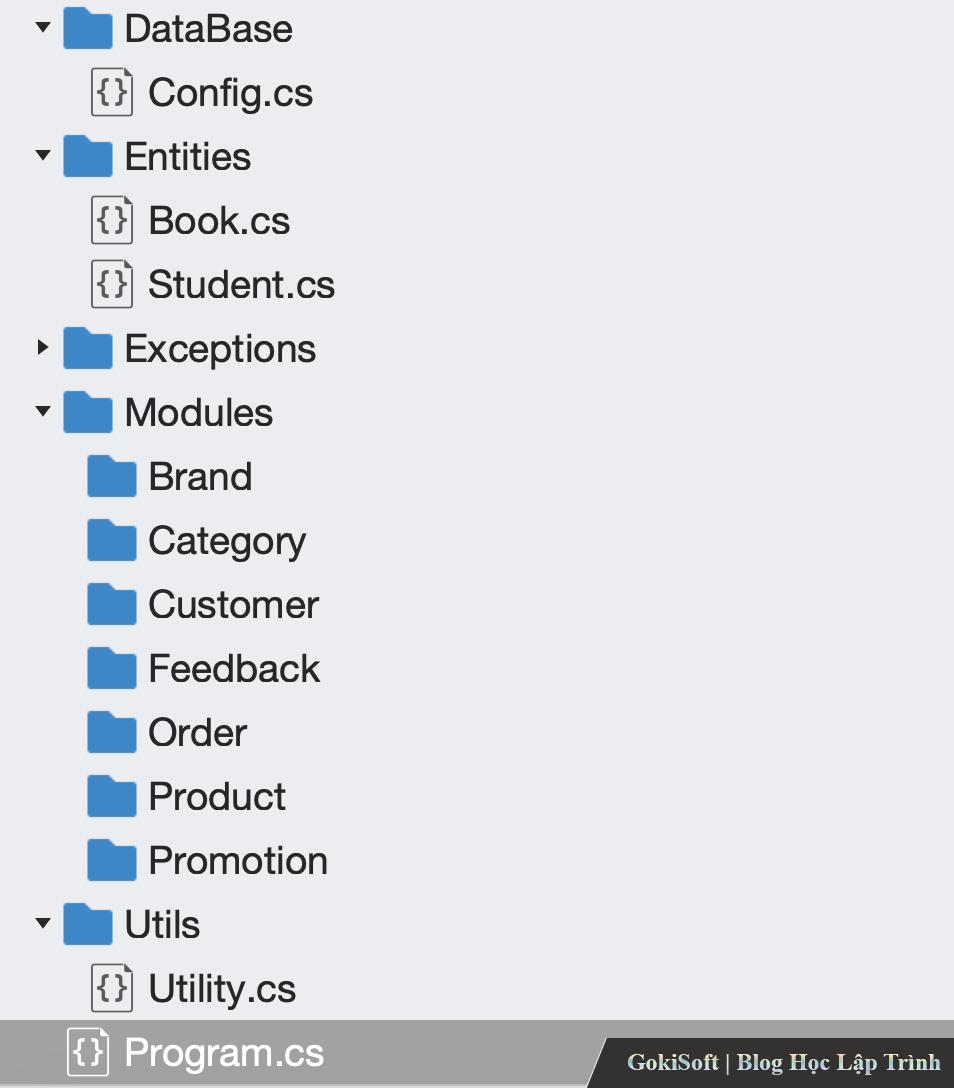This screenshot has height=1088, width=954.
Task: Select the Product folder label
Action: pyautogui.click(x=217, y=797)
